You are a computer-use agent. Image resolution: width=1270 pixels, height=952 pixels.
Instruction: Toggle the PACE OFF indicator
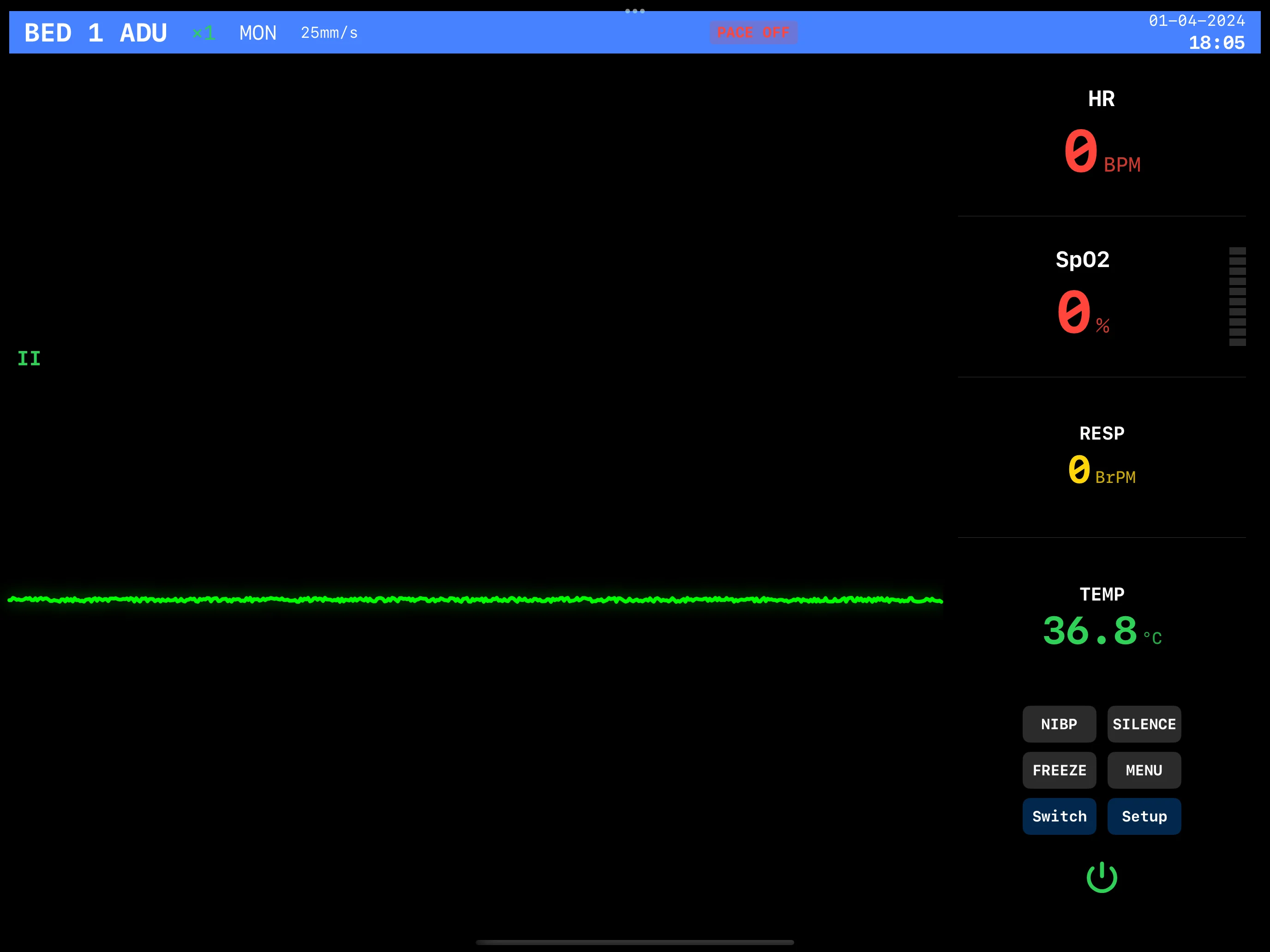click(x=753, y=33)
